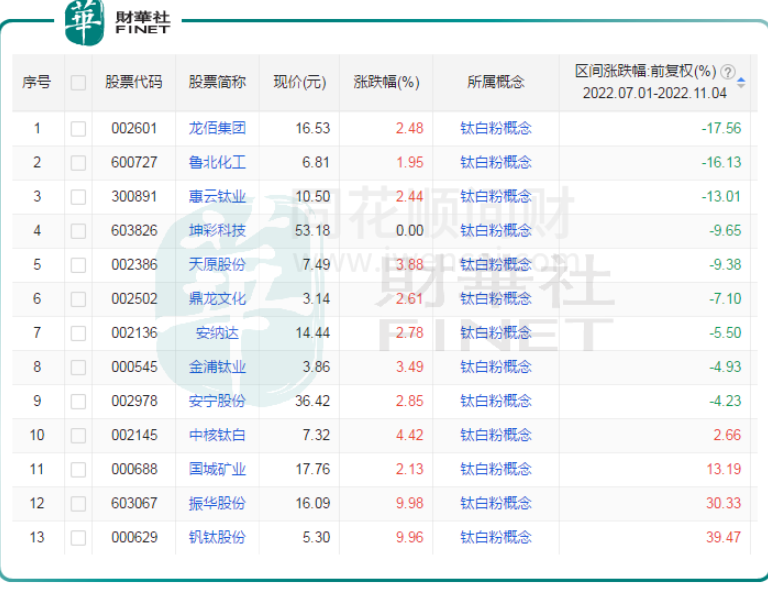Screen dimensions: 768x596
Task: Select price cell 17.76
Action: click(x=312, y=469)
